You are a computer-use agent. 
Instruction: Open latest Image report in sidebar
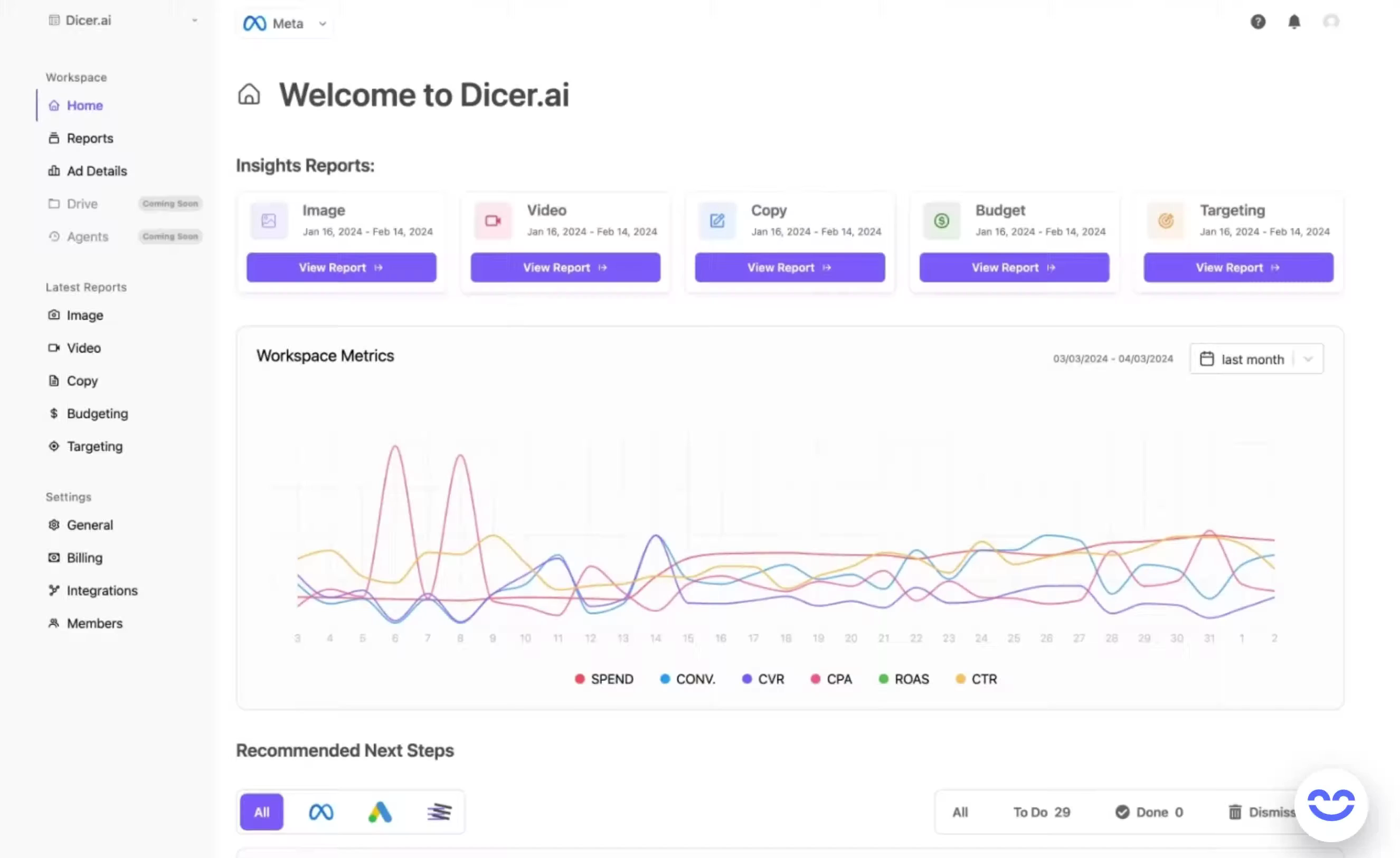[x=84, y=315]
